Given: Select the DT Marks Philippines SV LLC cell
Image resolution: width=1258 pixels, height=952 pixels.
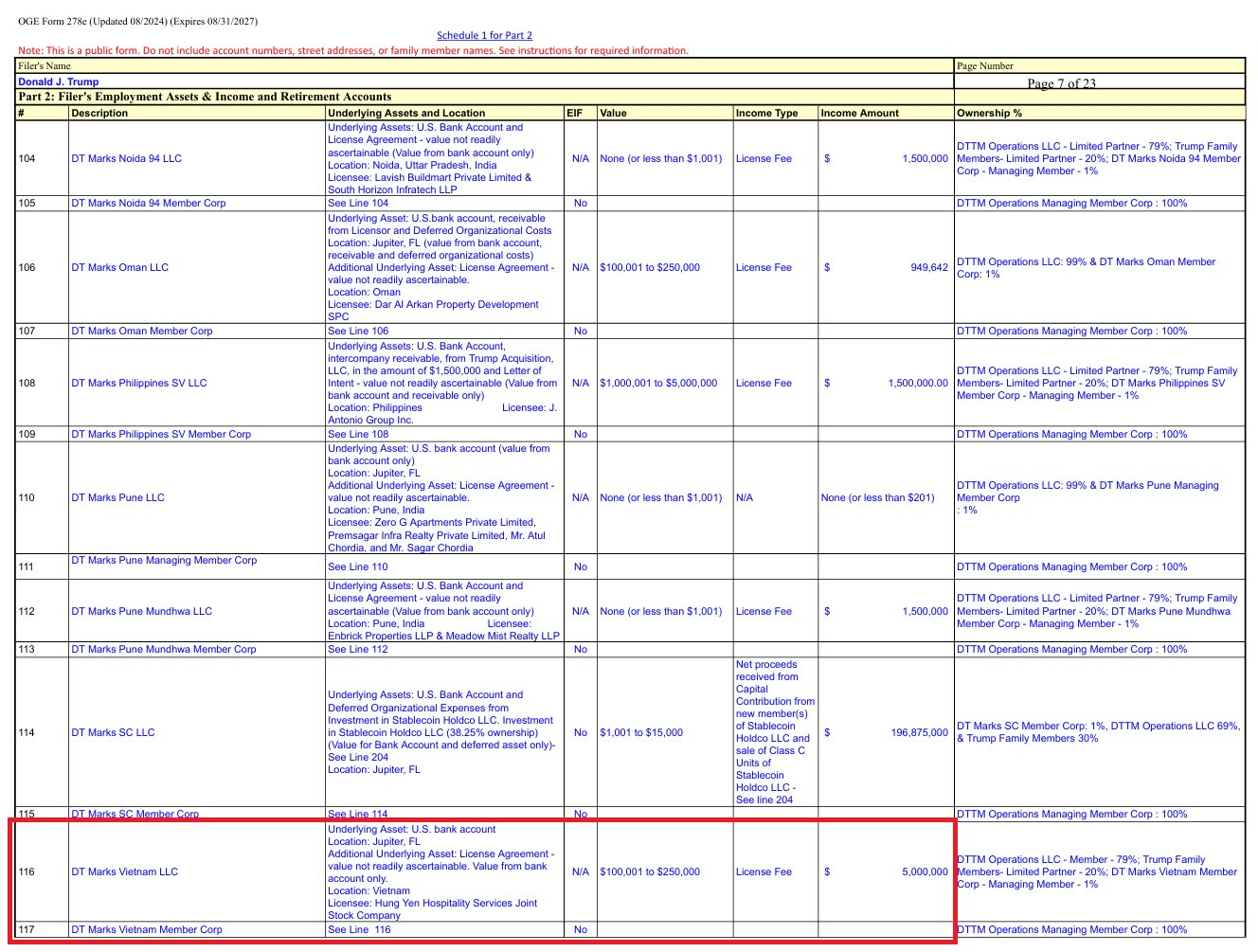Looking at the screenshot, I should click(138, 383).
